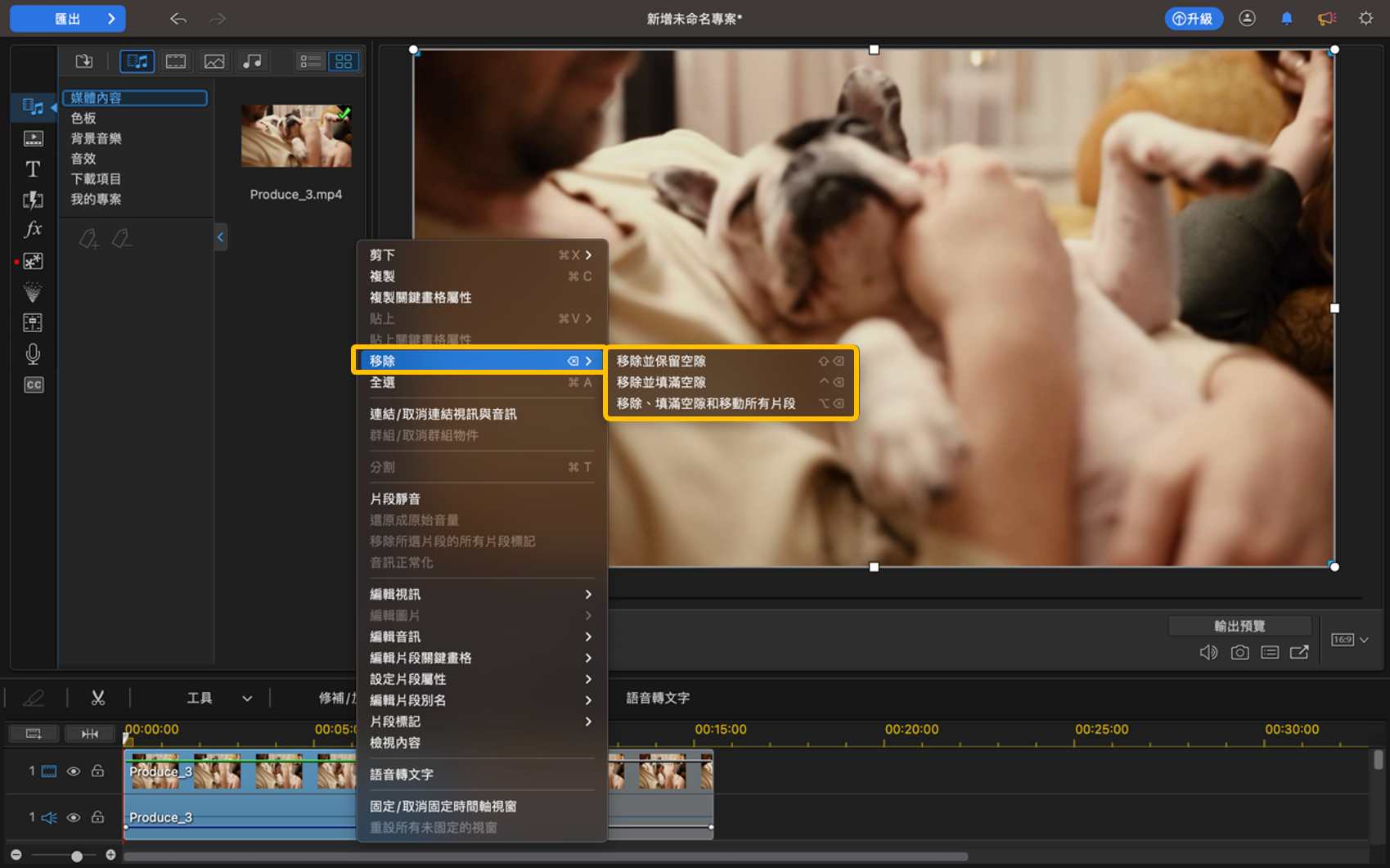
Task: Open the 16:9 aspect ratio dropdown
Action: 1350,640
